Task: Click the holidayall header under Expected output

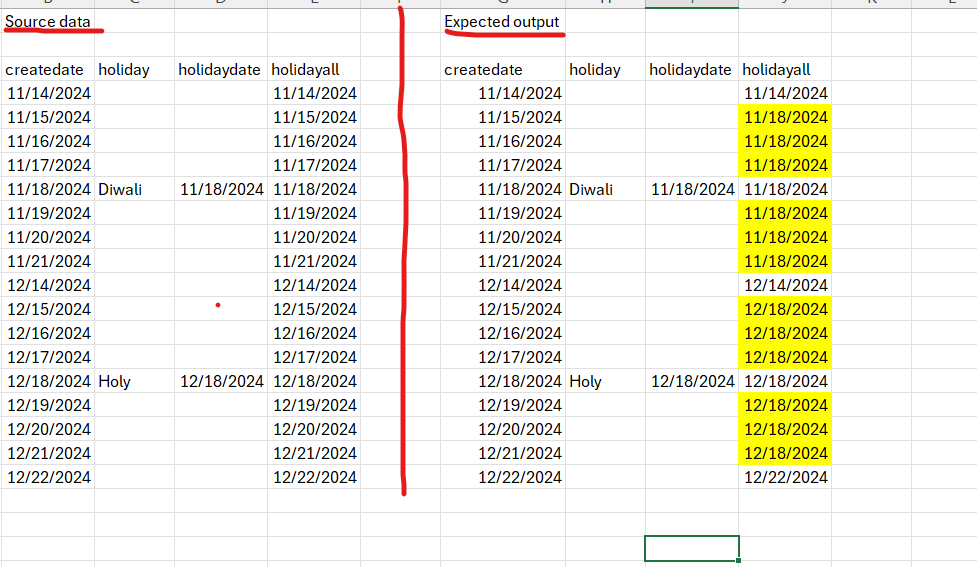Action: pos(785,69)
